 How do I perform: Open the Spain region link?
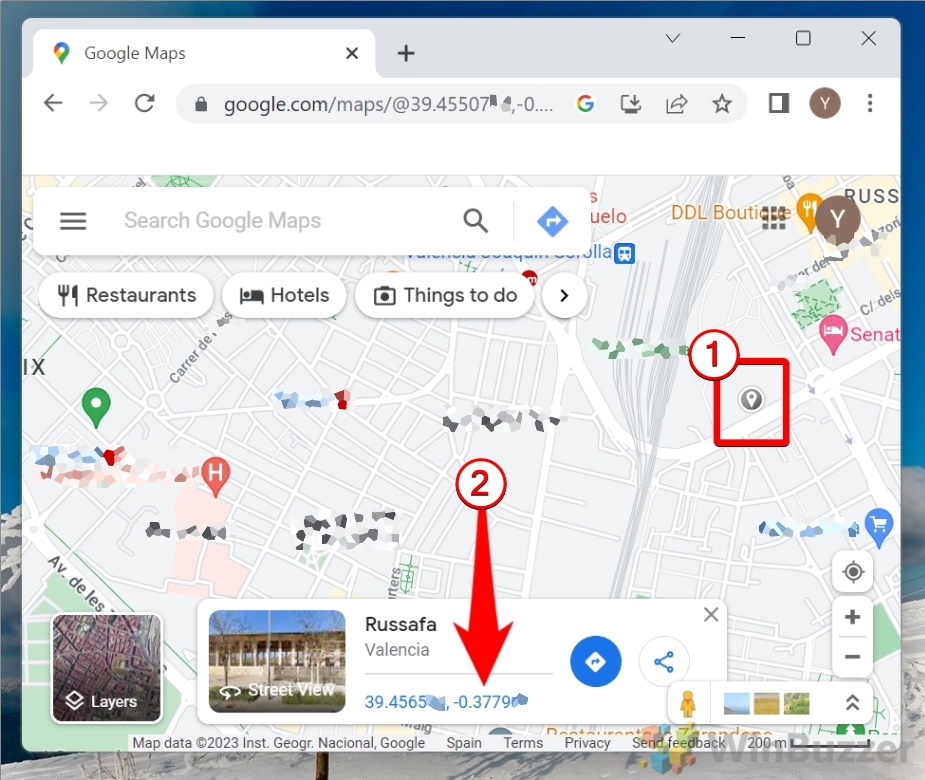point(464,743)
